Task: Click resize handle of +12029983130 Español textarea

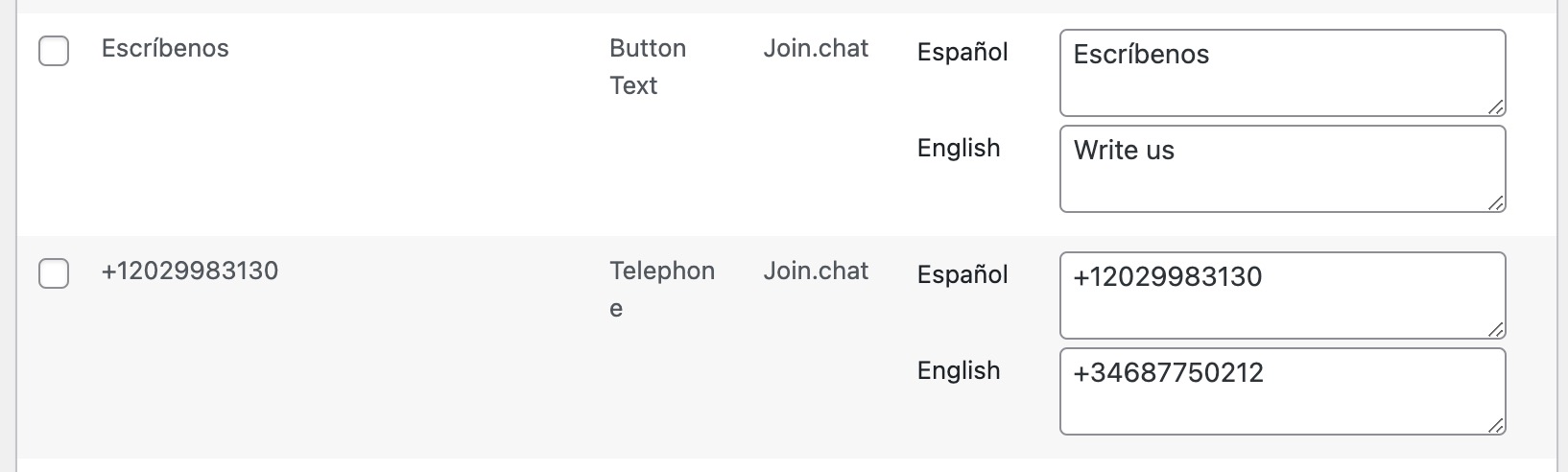Action: coord(1496,329)
